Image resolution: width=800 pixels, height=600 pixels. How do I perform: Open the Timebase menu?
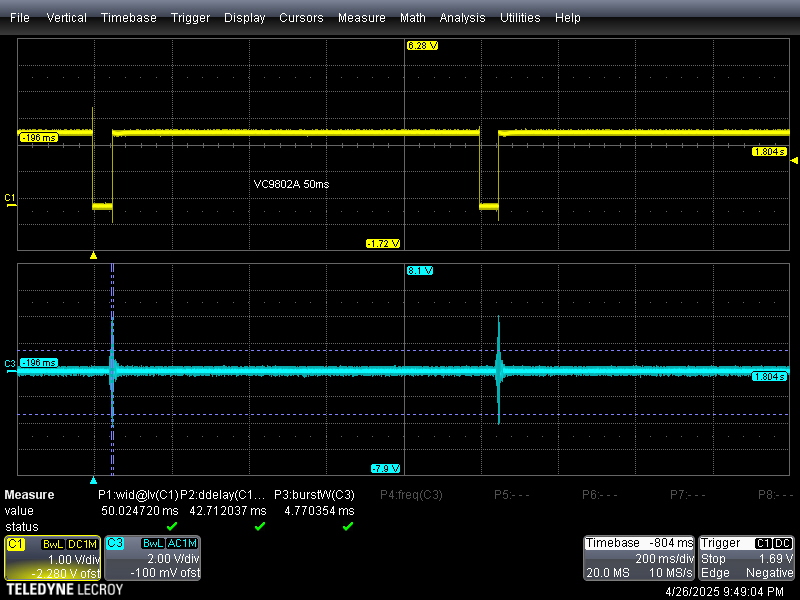129,18
